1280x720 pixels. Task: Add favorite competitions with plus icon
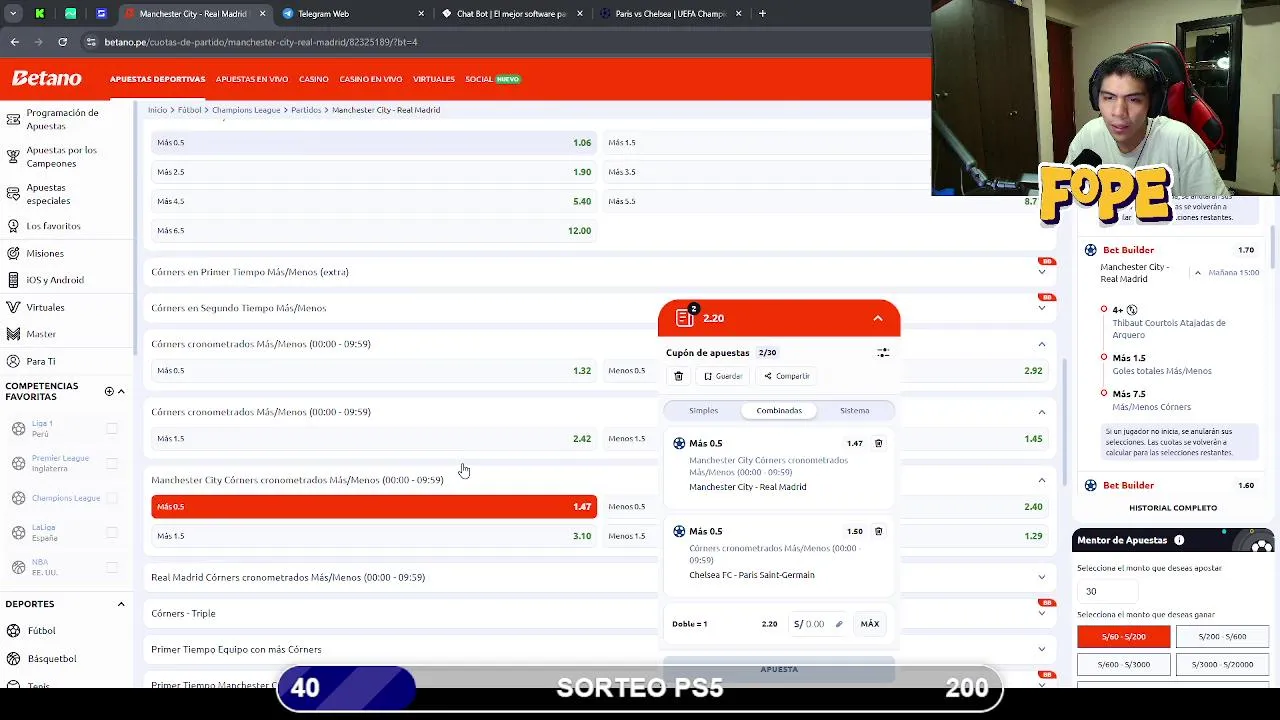pos(109,391)
